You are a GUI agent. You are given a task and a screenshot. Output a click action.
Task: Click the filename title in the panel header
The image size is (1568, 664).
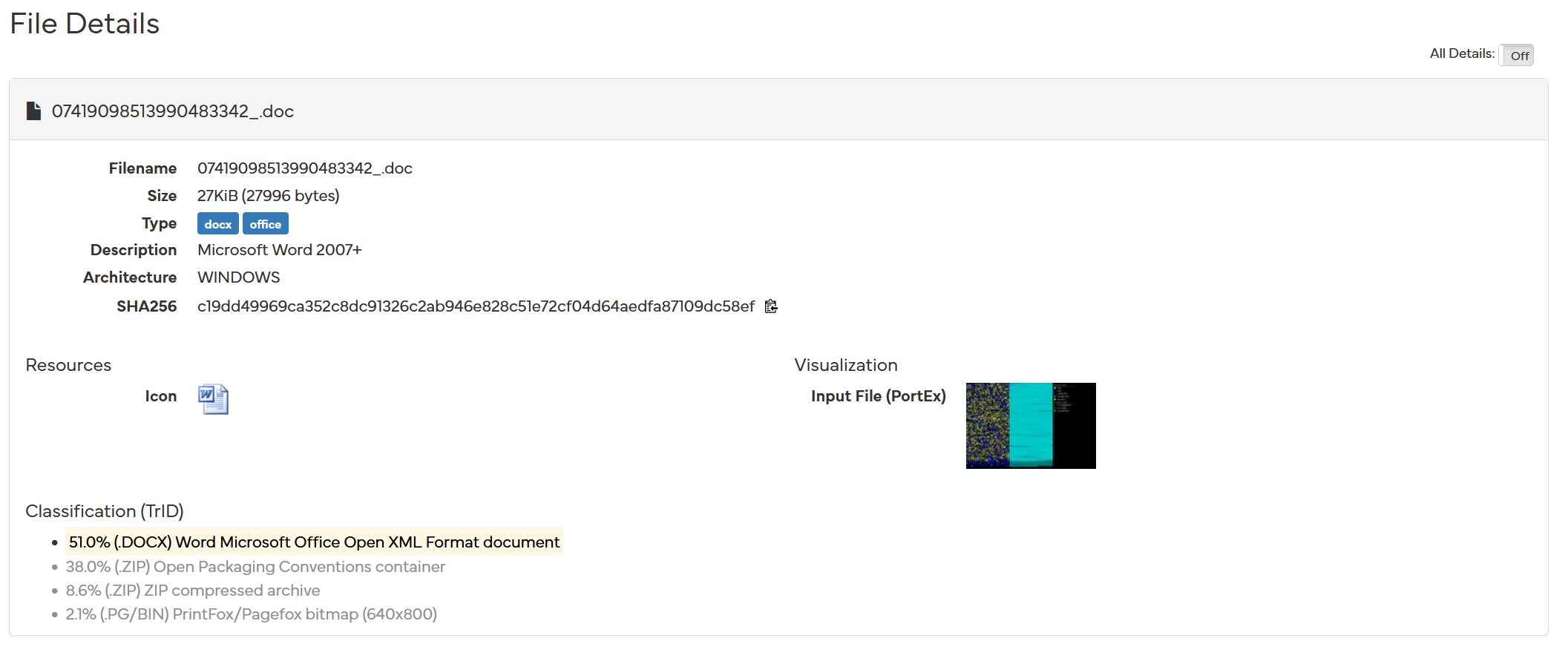[172, 111]
